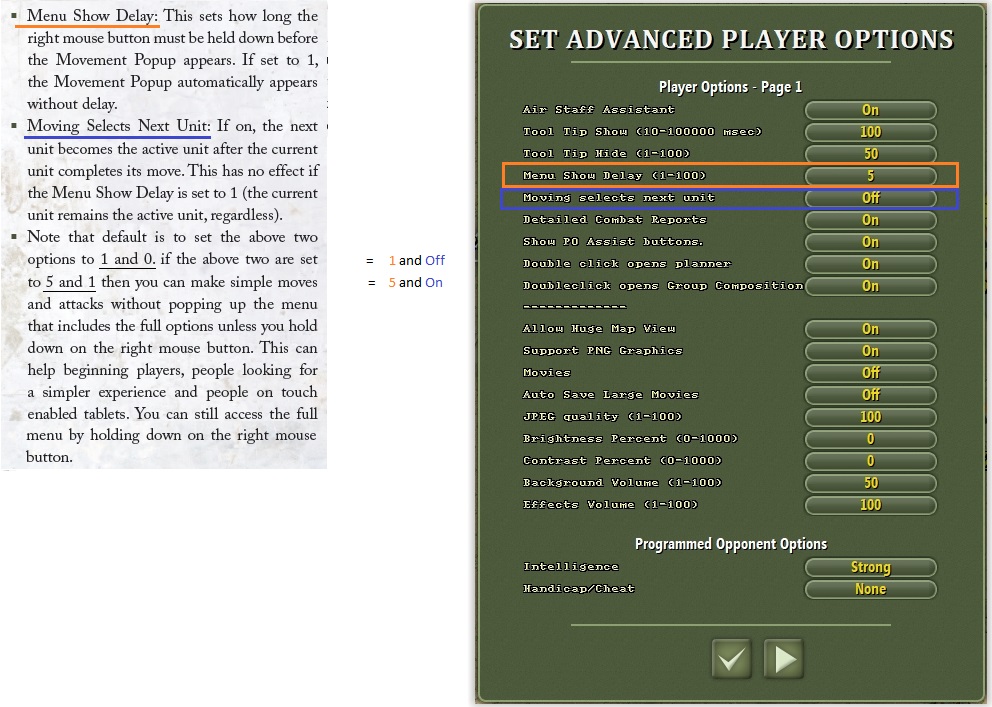This screenshot has width=992, height=707.
Task: Click the '5 and On' annotation text
Action: (x=415, y=283)
